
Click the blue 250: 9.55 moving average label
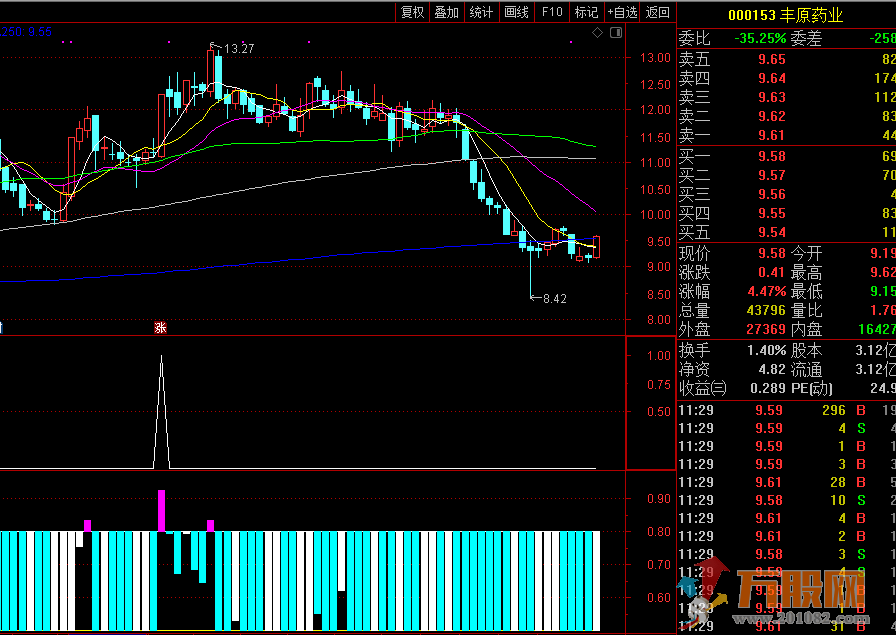(26, 32)
